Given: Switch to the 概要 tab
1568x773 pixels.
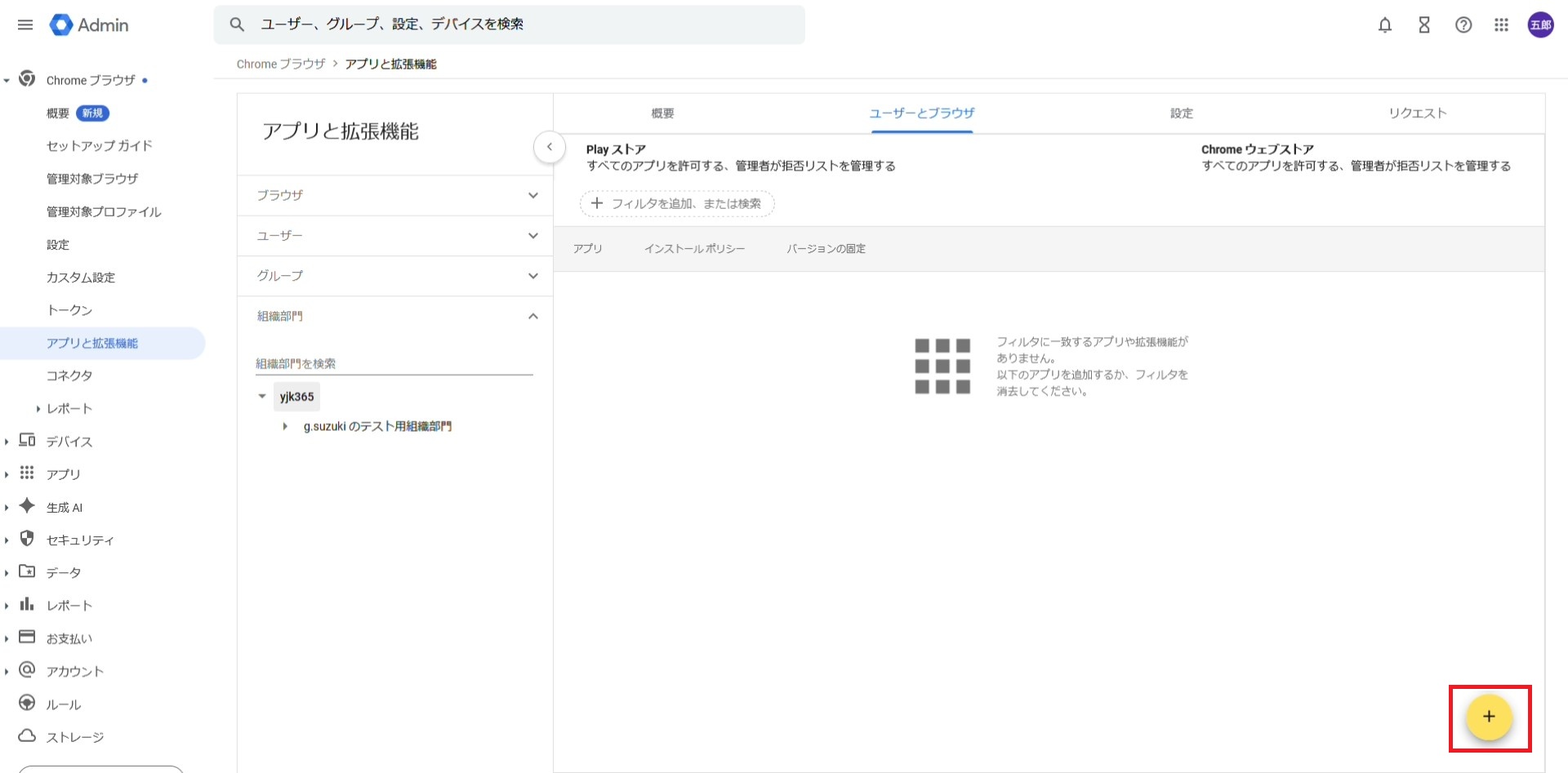Looking at the screenshot, I should pos(662,113).
